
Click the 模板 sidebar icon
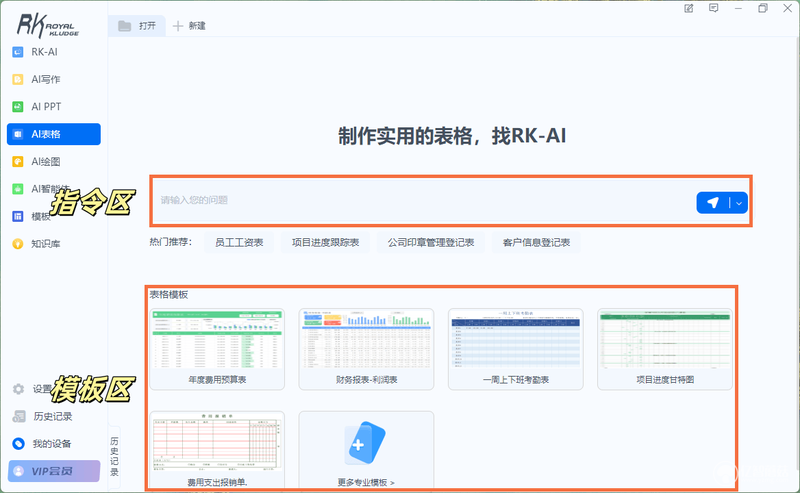click(18, 216)
